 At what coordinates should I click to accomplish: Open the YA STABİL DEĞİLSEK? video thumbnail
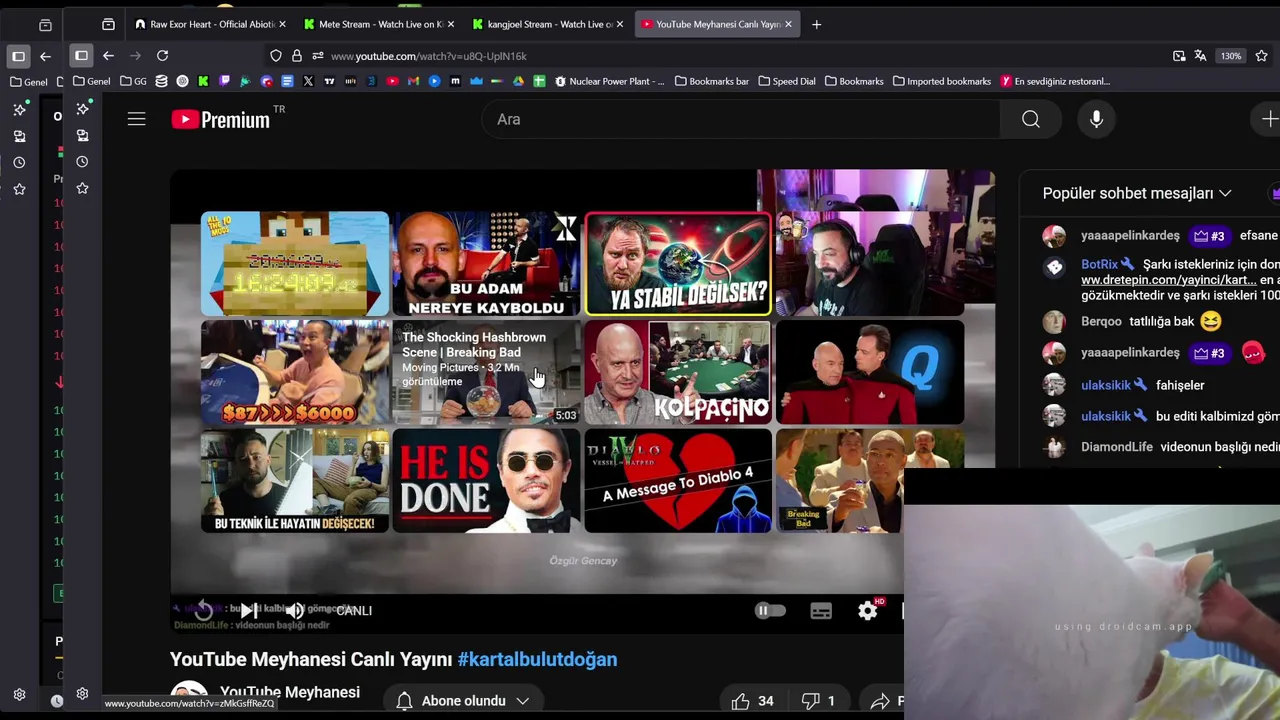678,264
